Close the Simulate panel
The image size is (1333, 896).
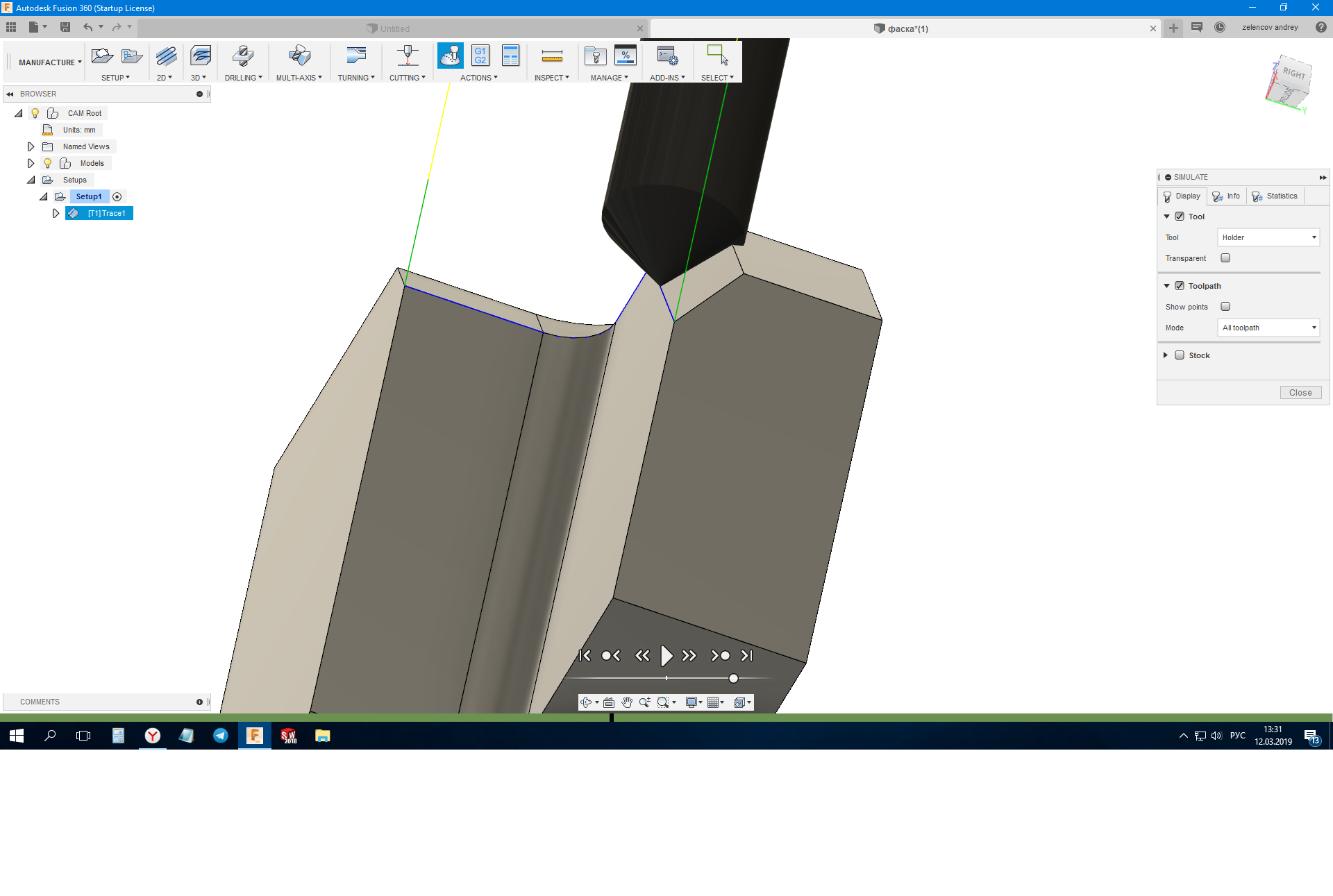[x=1300, y=393]
